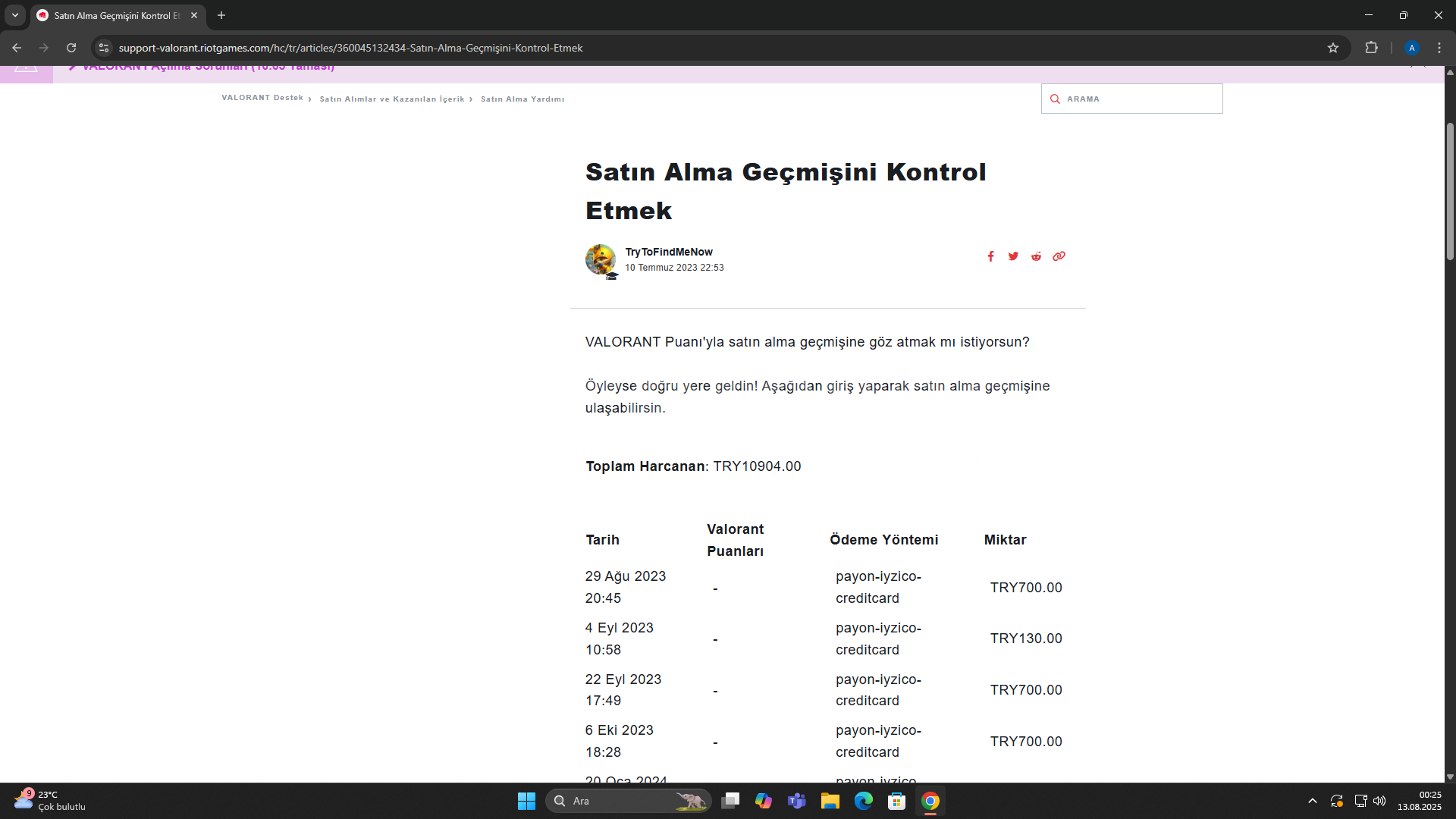Select article date 10 Temmuz 2023 22:53

(674, 268)
